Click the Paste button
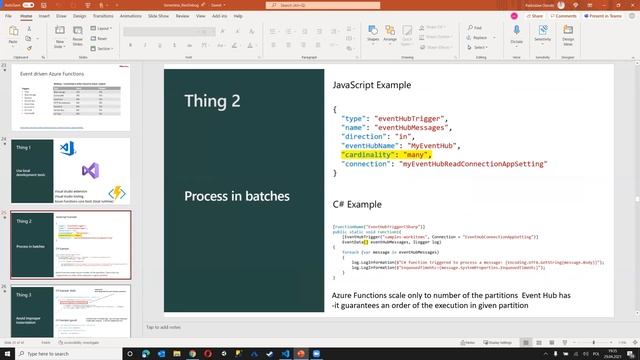The width and height of the screenshot is (640, 360). click(x=13, y=36)
